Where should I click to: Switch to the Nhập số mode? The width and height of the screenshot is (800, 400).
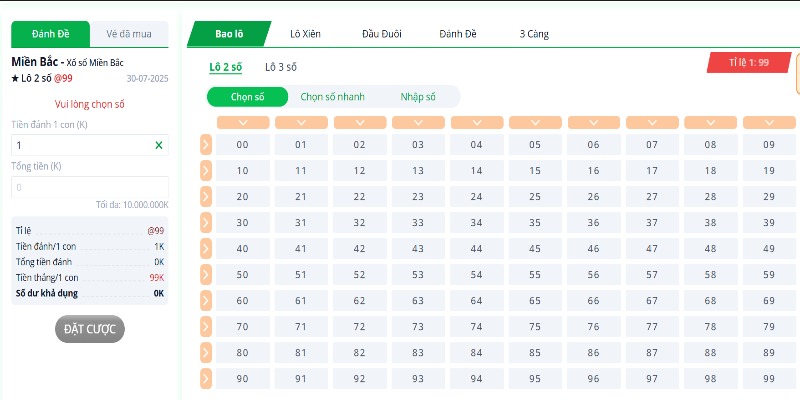click(418, 97)
